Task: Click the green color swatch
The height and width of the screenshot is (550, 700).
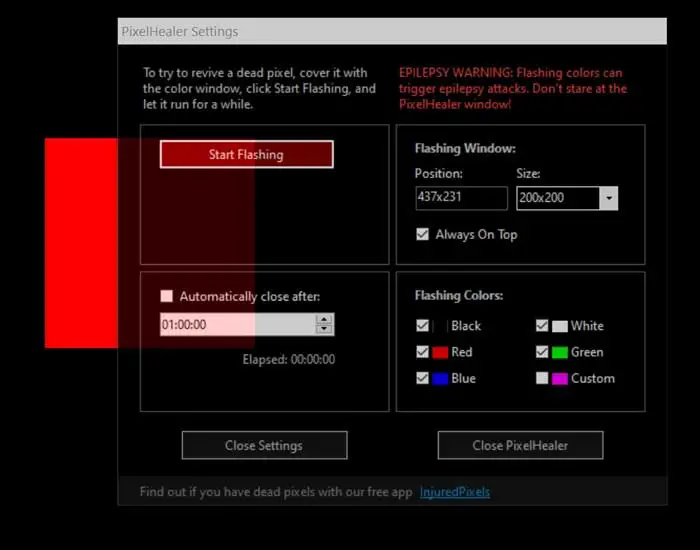Action: pos(560,352)
